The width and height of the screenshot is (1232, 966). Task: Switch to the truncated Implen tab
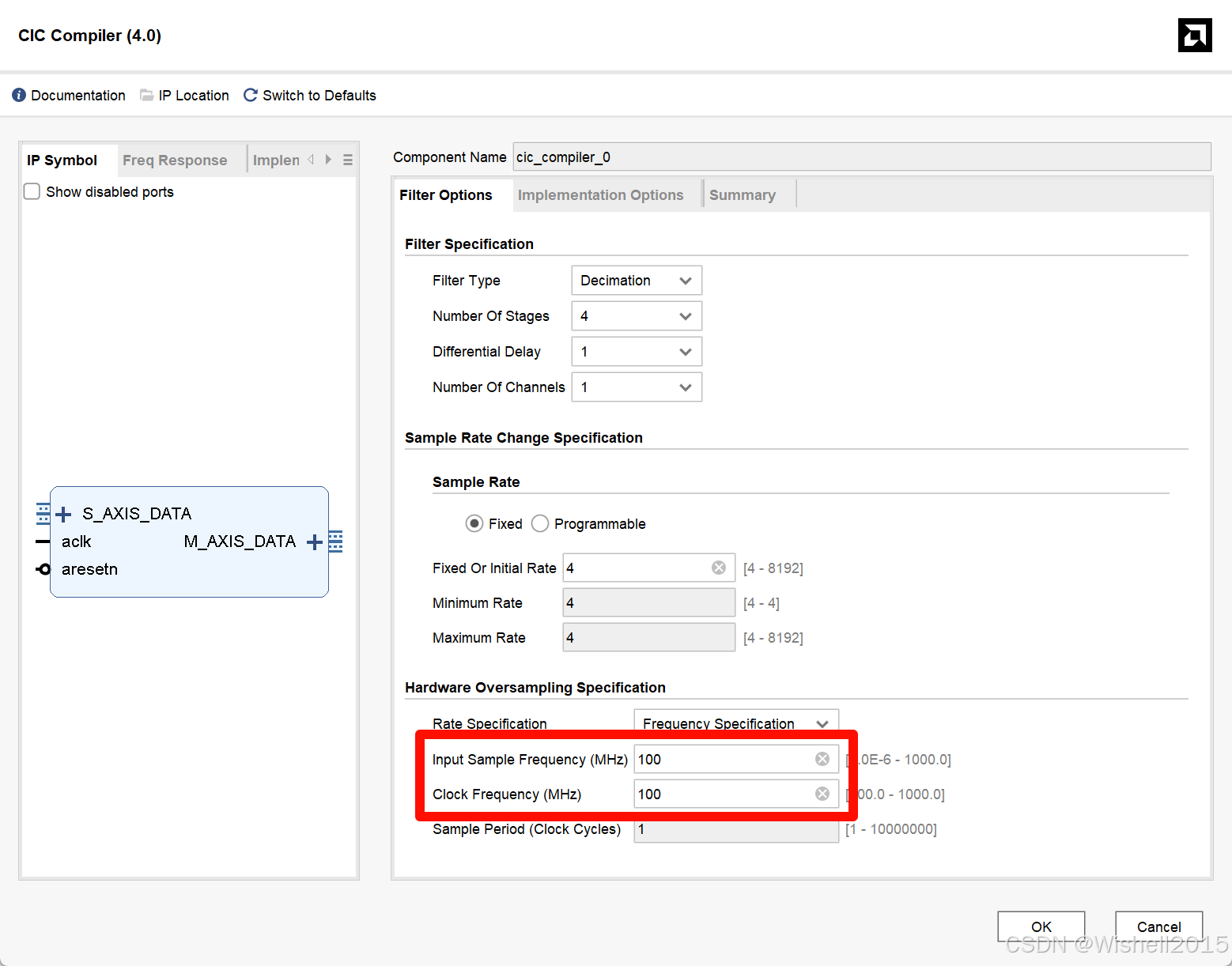coord(276,160)
